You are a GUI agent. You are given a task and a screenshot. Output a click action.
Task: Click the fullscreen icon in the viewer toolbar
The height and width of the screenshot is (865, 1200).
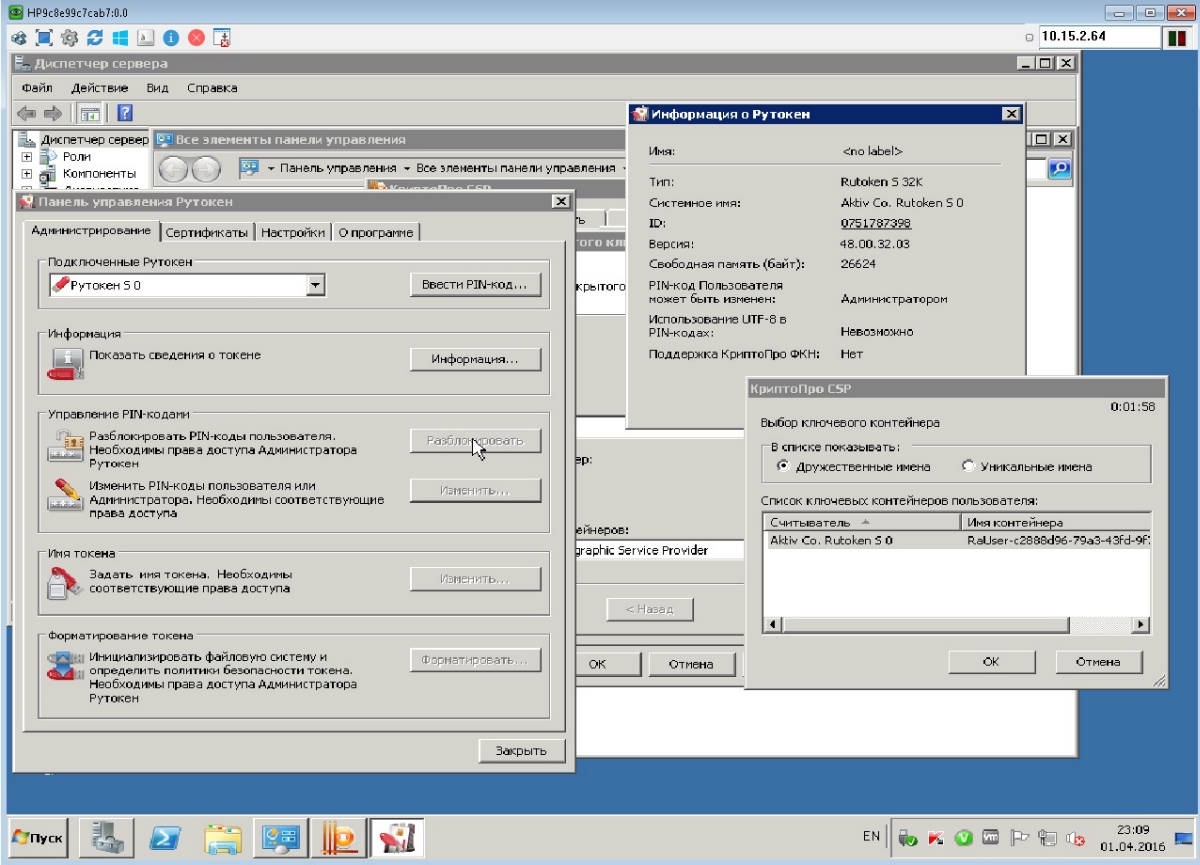(44, 38)
